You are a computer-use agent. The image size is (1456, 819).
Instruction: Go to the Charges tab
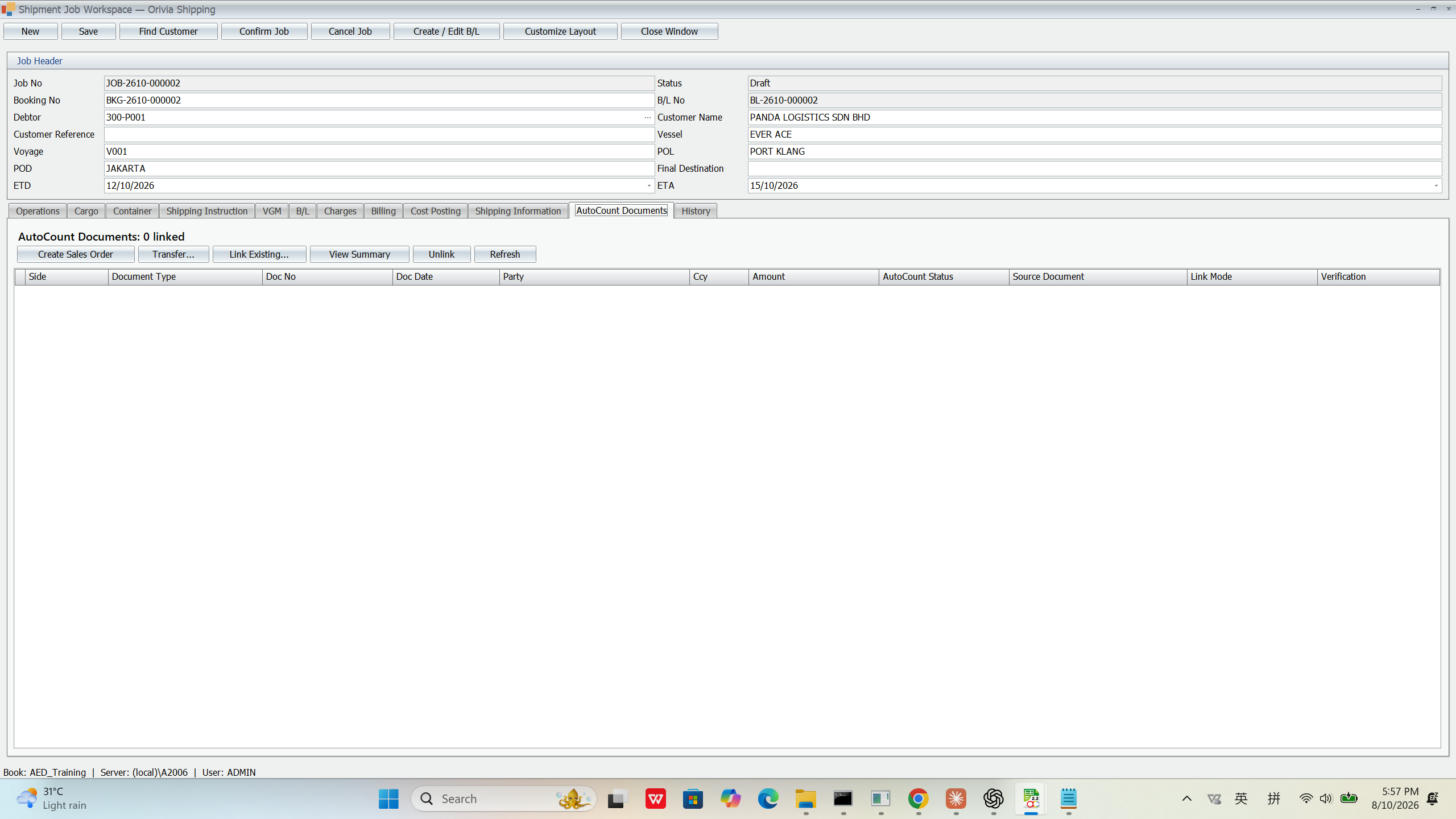point(340,211)
